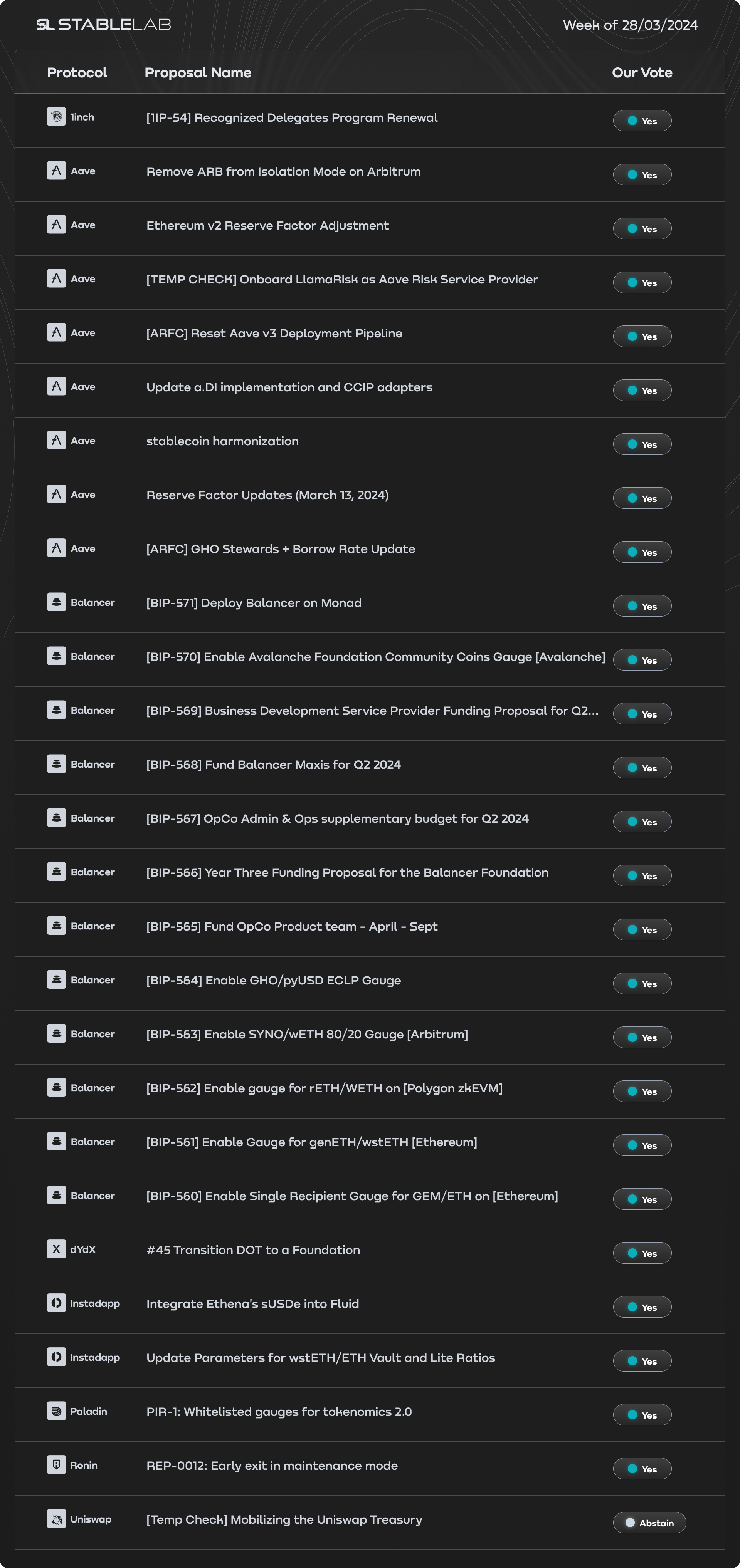Open 'stablecoin harmonization' proposal title

click(x=222, y=441)
